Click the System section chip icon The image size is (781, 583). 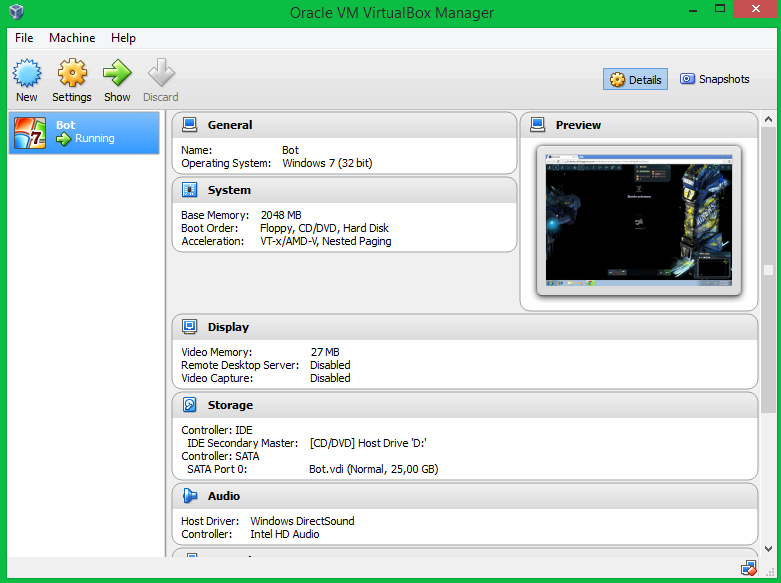189,190
